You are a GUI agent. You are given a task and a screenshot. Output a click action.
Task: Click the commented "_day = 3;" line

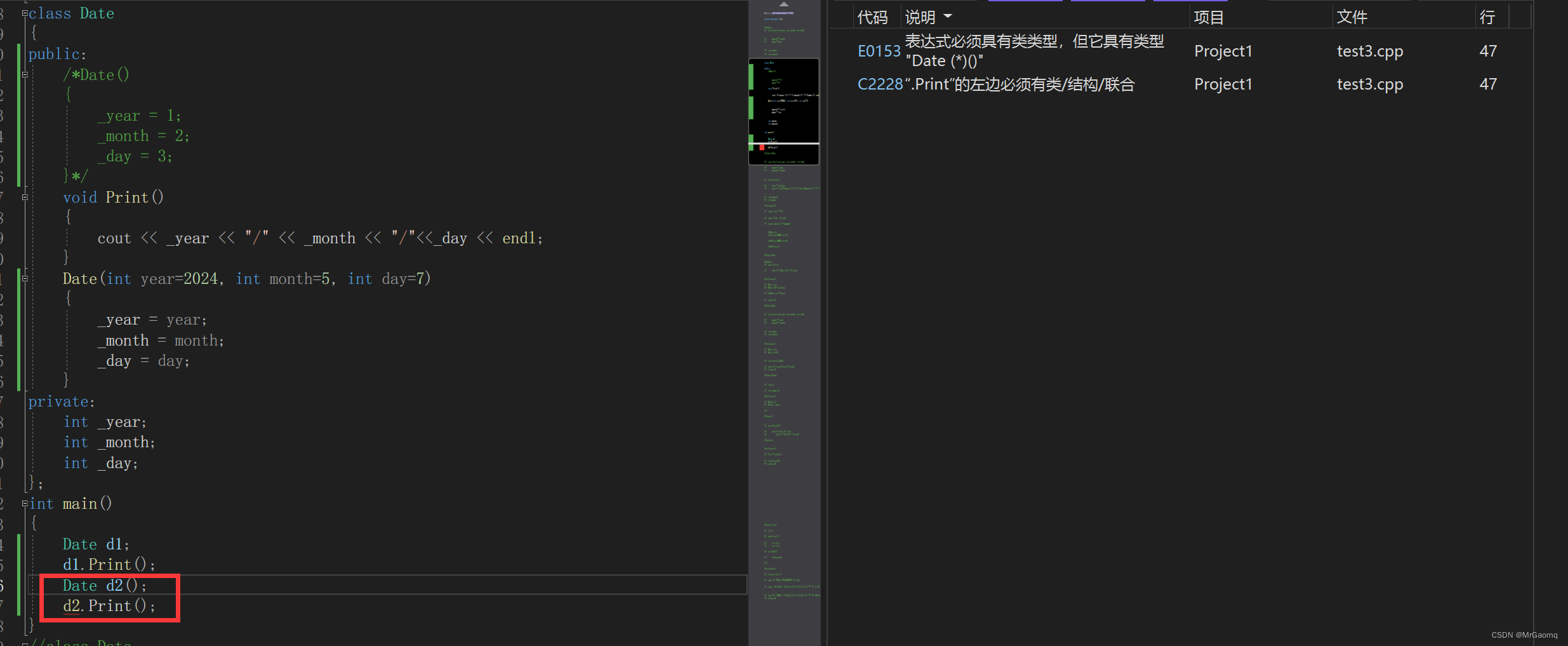(135, 156)
